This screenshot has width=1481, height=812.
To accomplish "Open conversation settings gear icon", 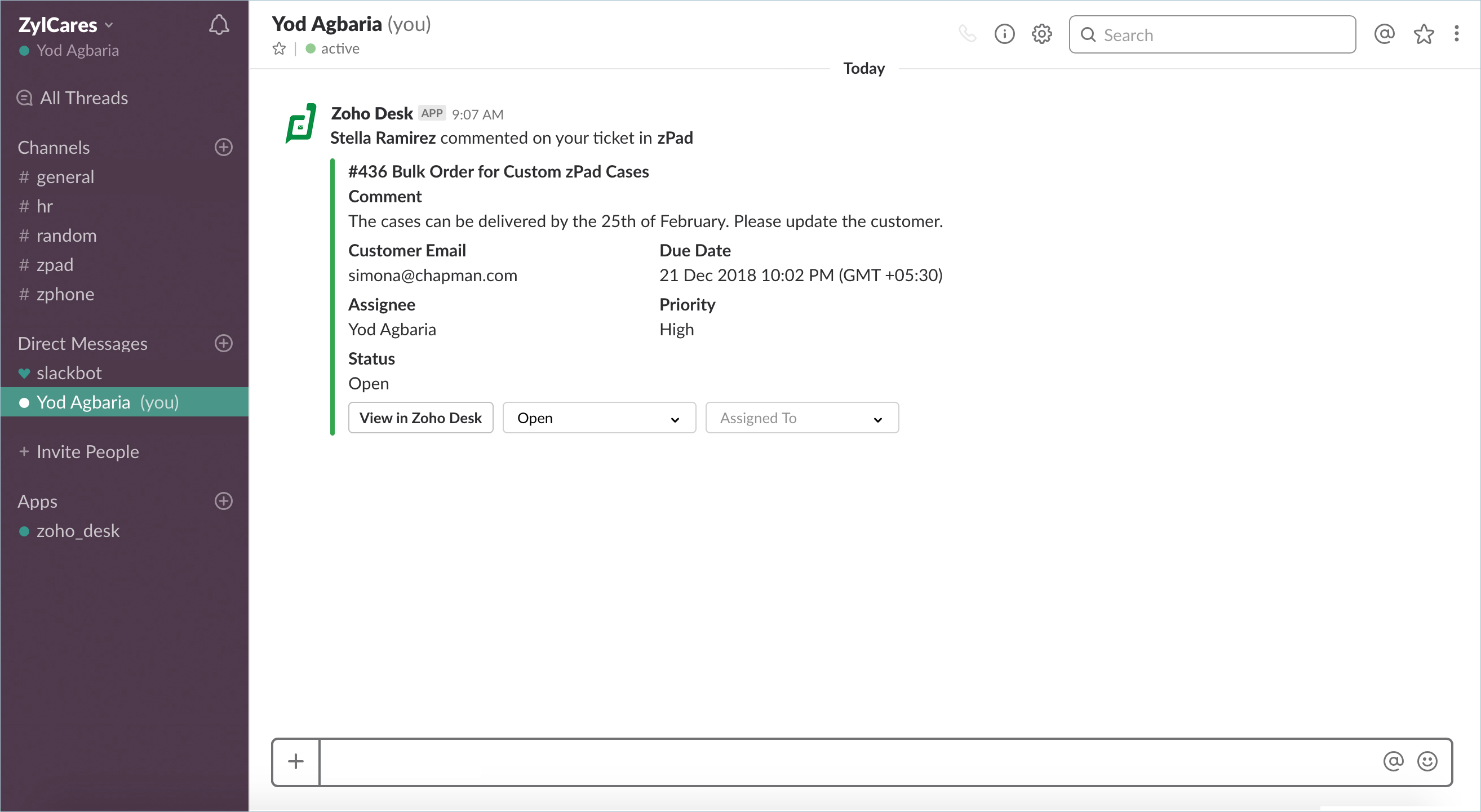I will pyautogui.click(x=1041, y=34).
